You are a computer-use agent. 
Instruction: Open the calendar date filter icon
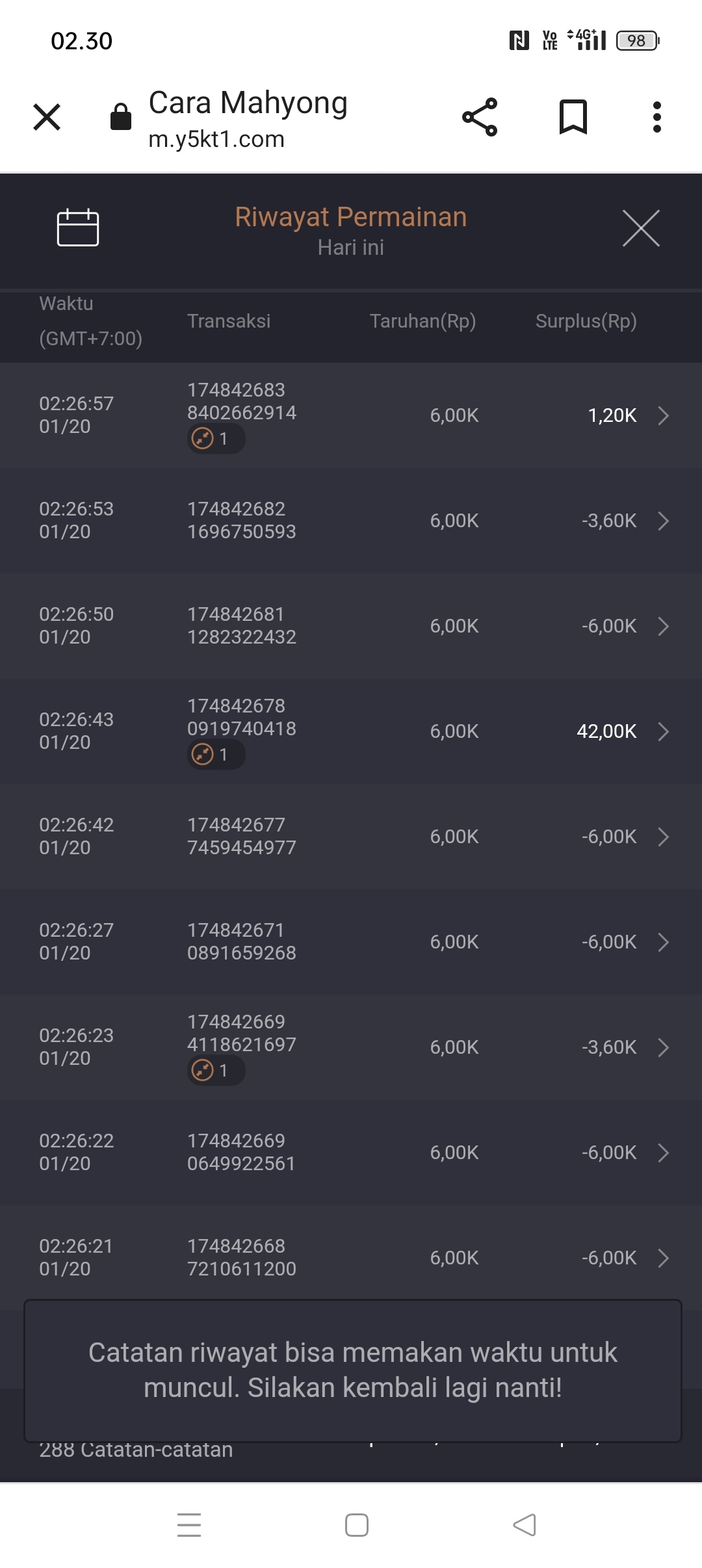pyautogui.click(x=78, y=228)
